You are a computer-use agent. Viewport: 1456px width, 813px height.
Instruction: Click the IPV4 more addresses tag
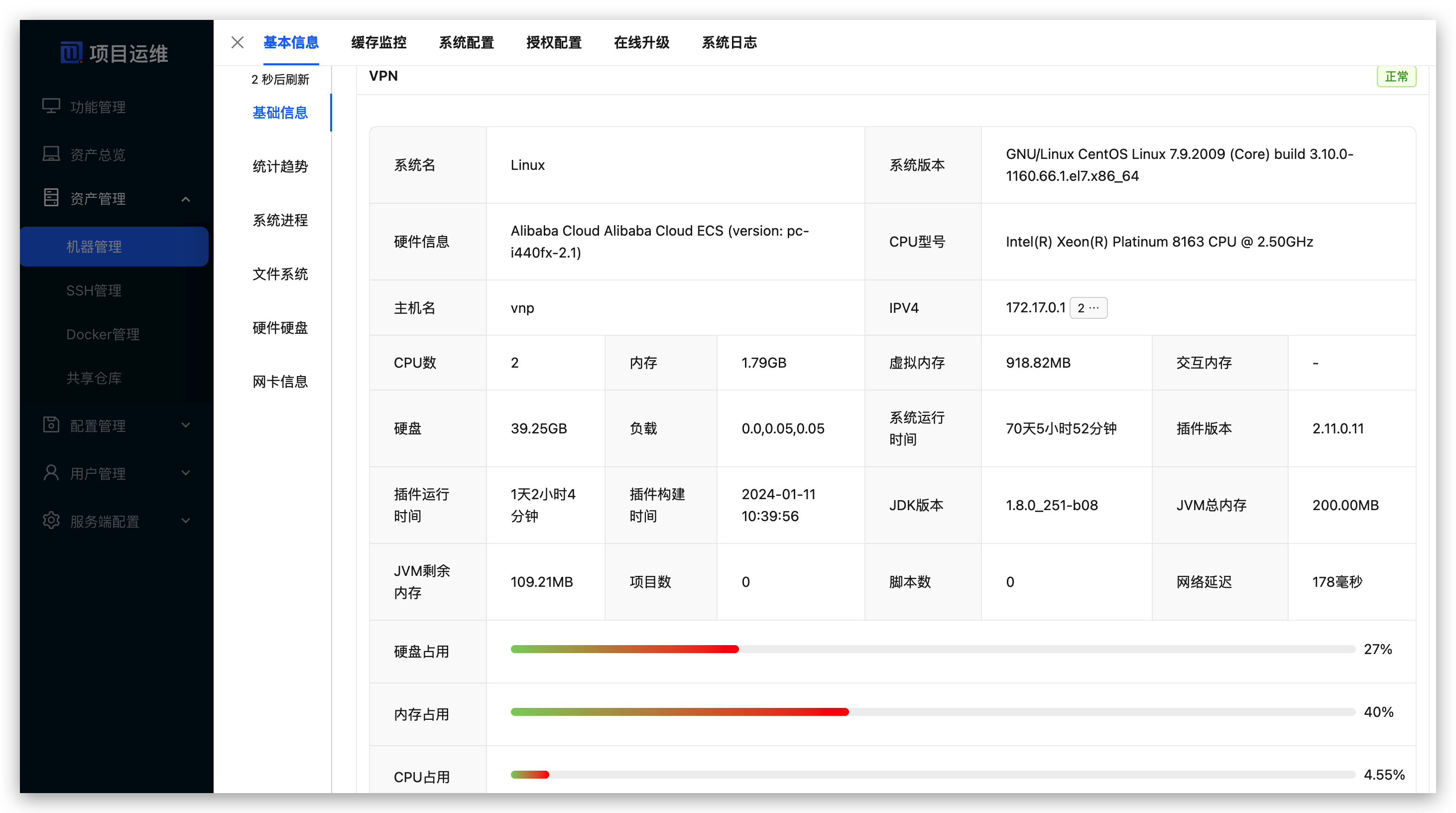1088,308
